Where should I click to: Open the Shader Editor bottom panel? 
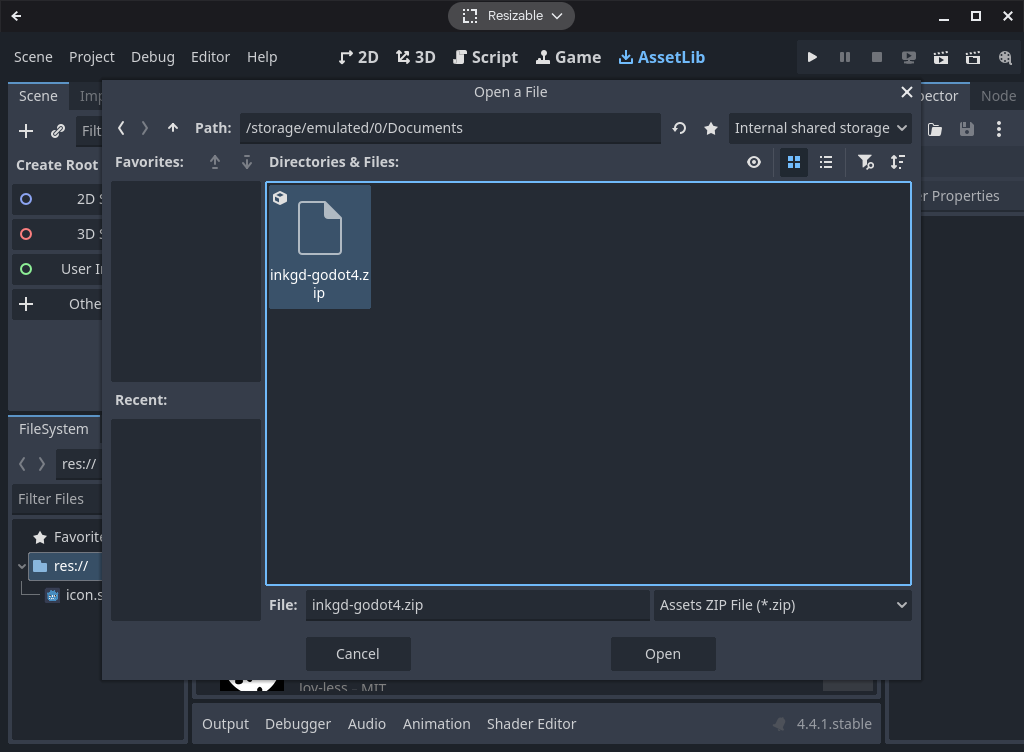[532, 724]
